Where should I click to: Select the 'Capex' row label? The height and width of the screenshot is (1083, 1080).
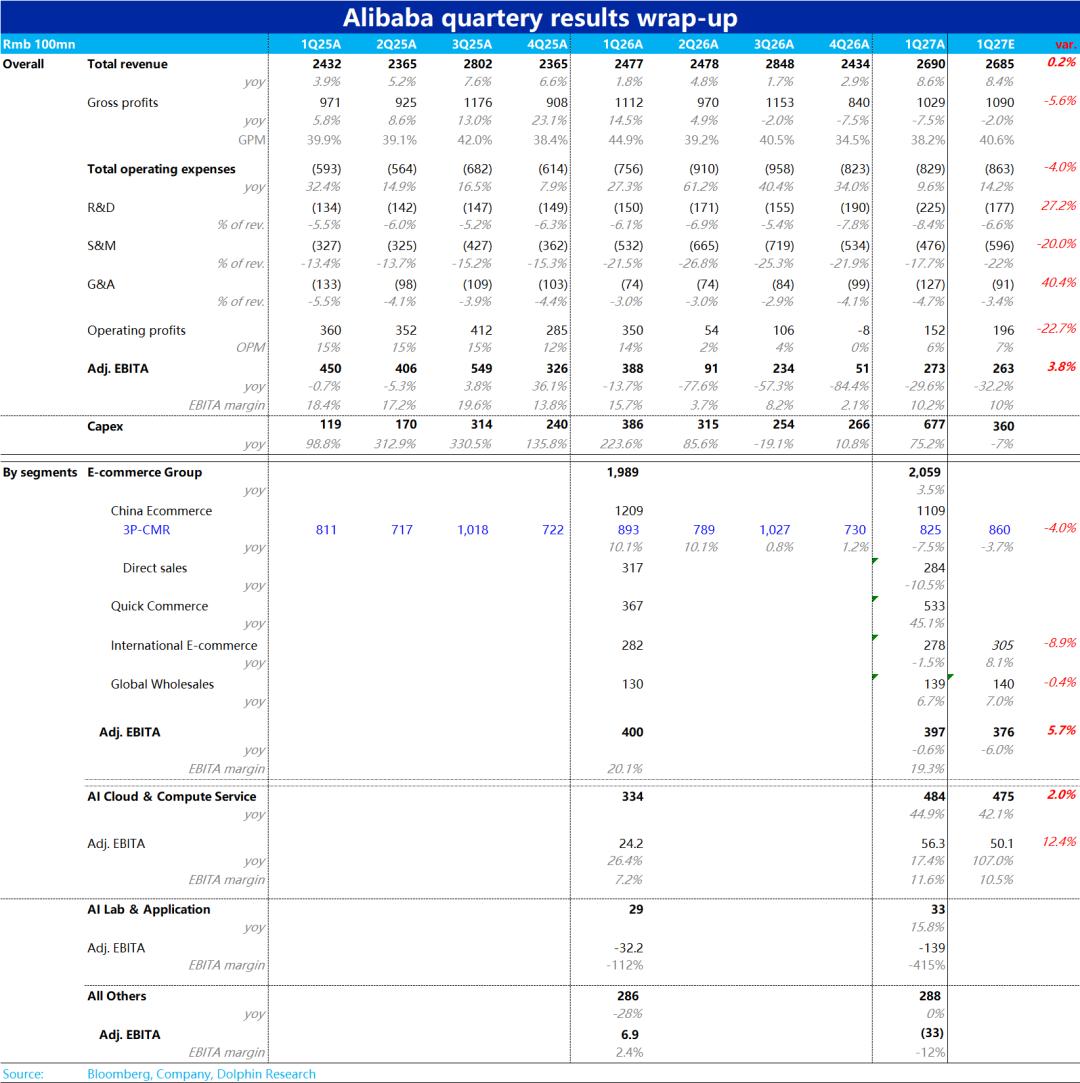tap(105, 427)
